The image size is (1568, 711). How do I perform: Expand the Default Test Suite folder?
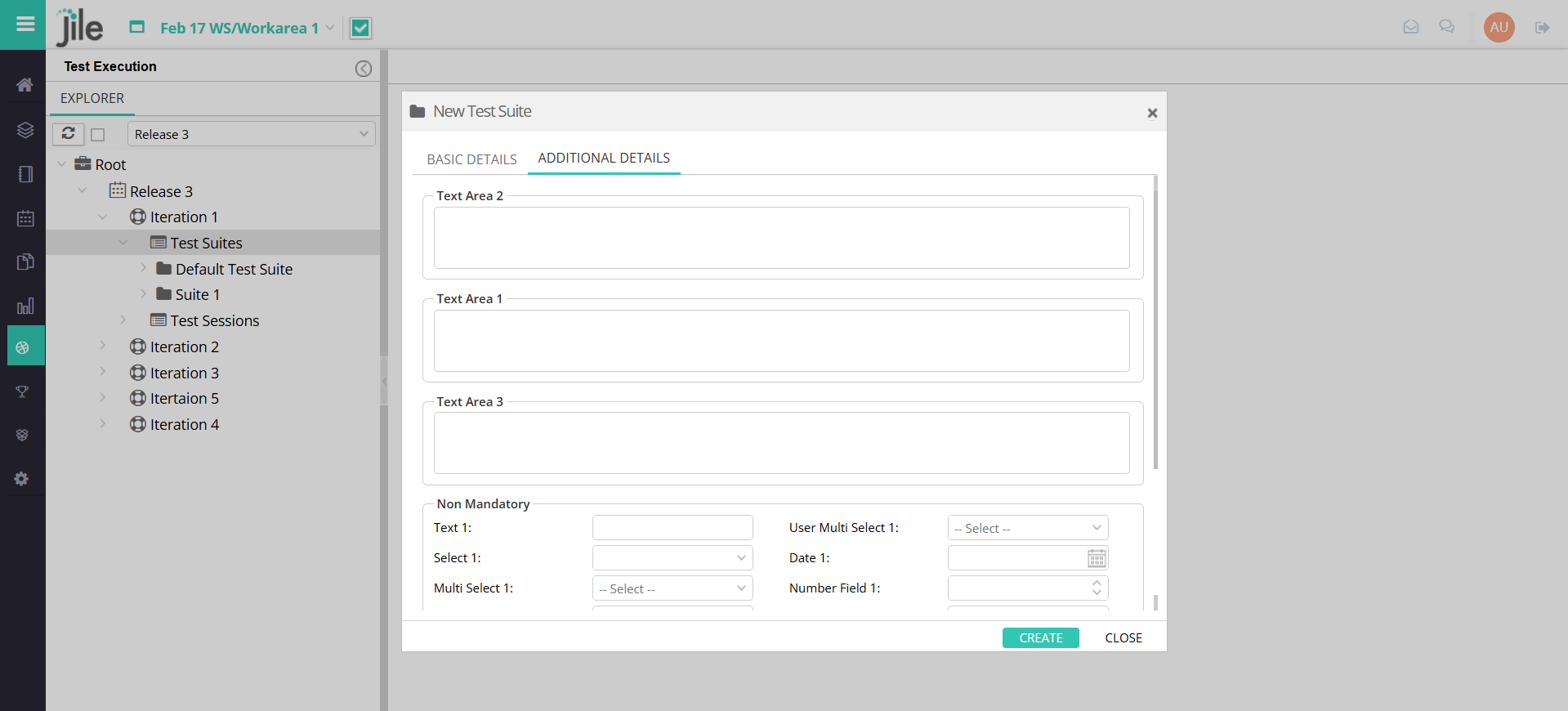pos(144,269)
